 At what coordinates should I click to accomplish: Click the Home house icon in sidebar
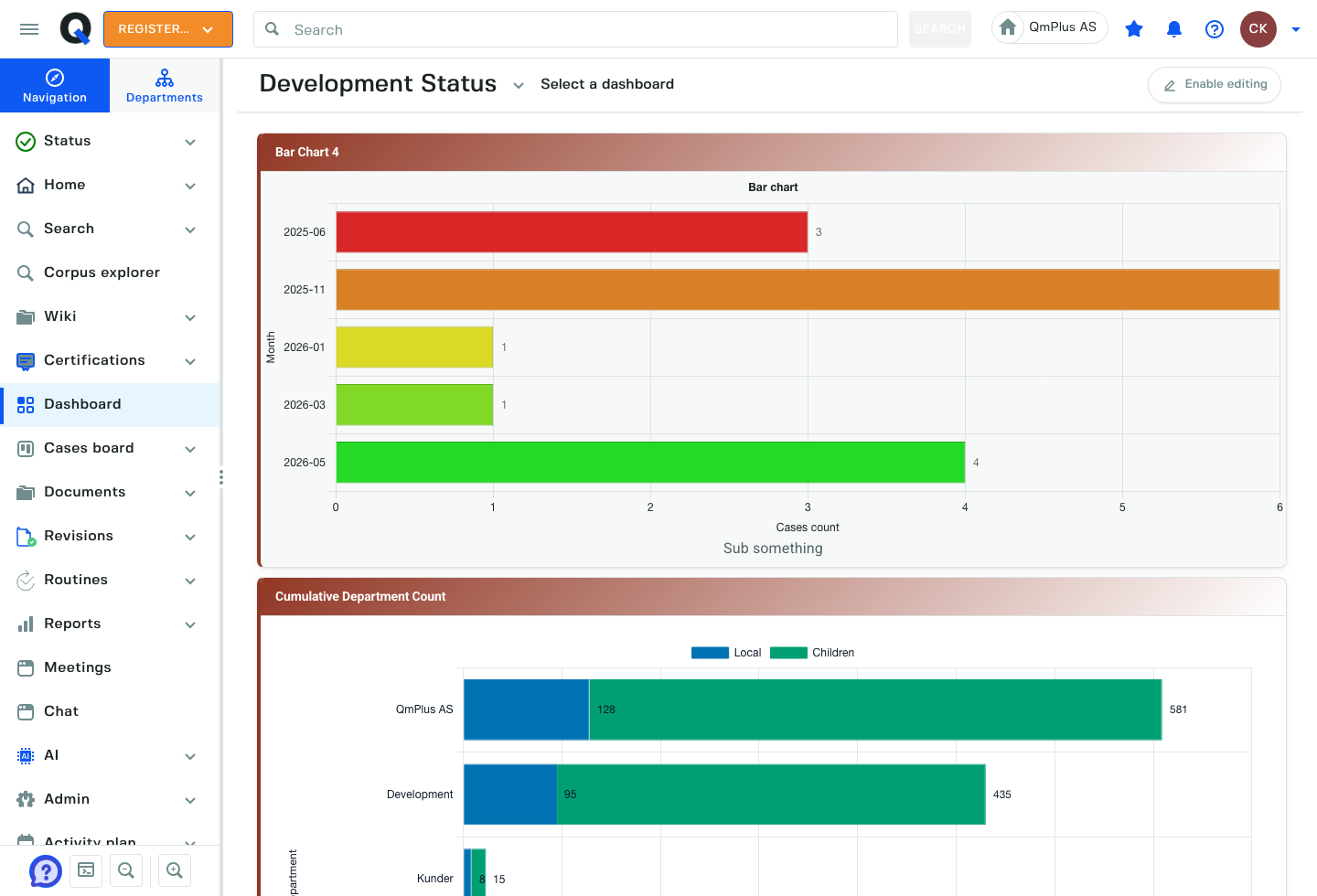click(x=26, y=185)
